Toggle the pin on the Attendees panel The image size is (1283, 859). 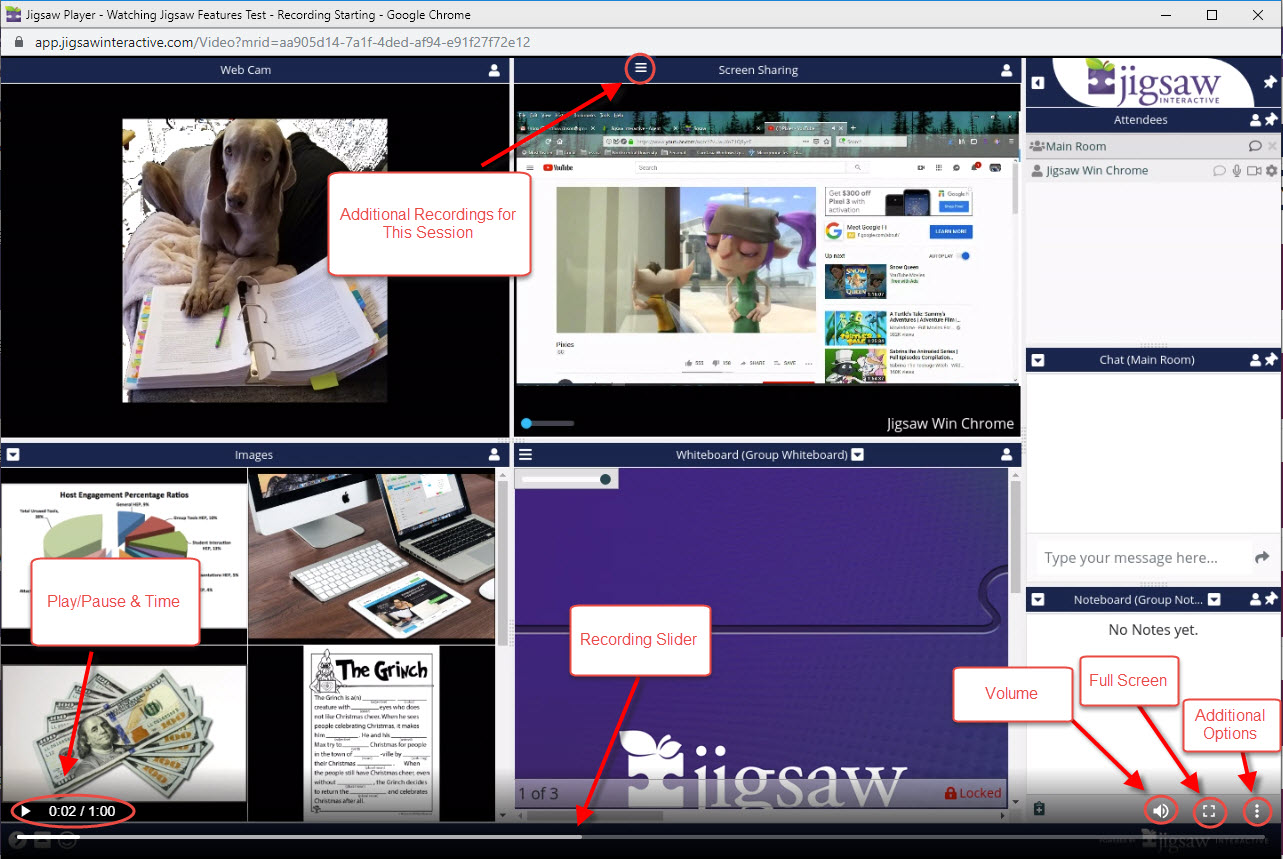(1271, 120)
